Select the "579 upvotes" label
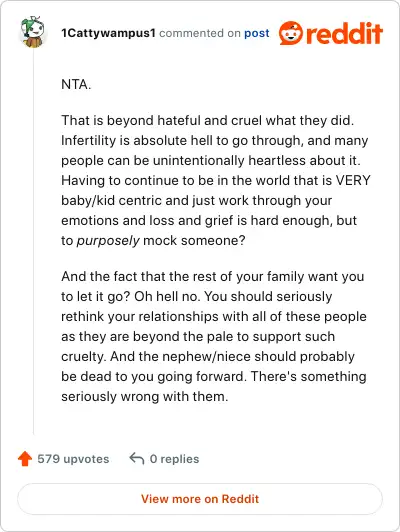Viewport: 400px width, 532px height. click(x=73, y=459)
